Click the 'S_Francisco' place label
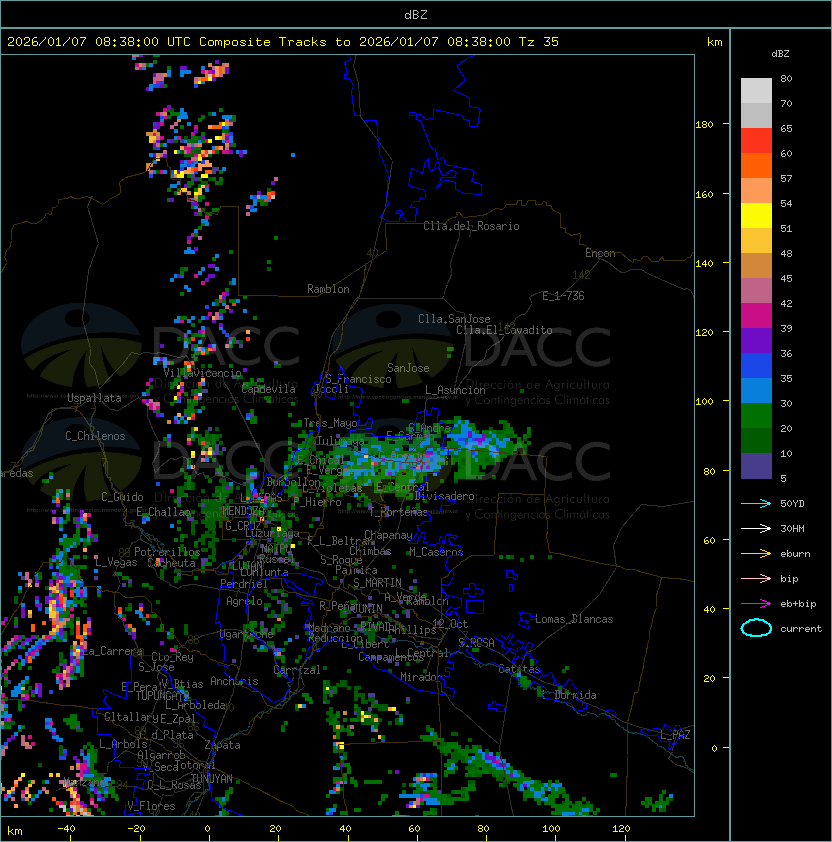The width and height of the screenshot is (832, 842). pyautogui.click(x=358, y=379)
